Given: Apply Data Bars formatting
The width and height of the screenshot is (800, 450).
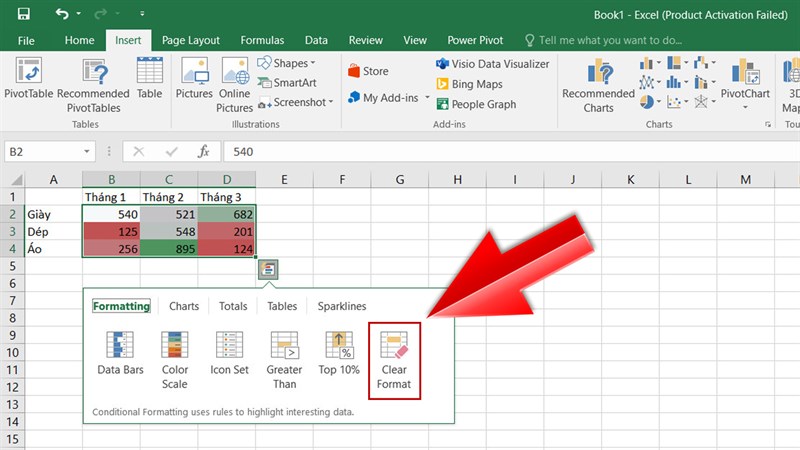Looking at the screenshot, I should pyautogui.click(x=120, y=353).
